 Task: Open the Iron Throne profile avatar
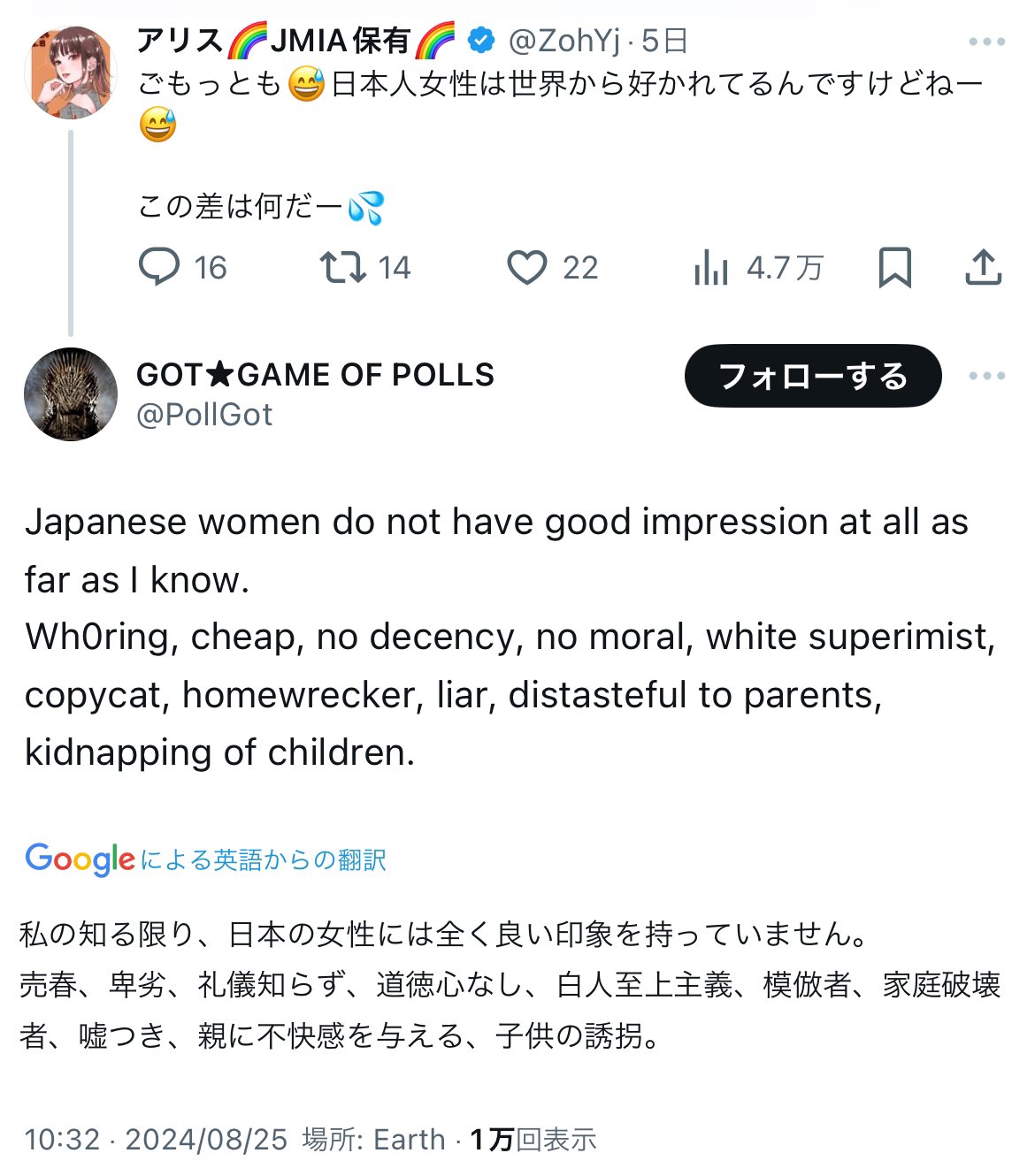pyautogui.click(x=71, y=393)
